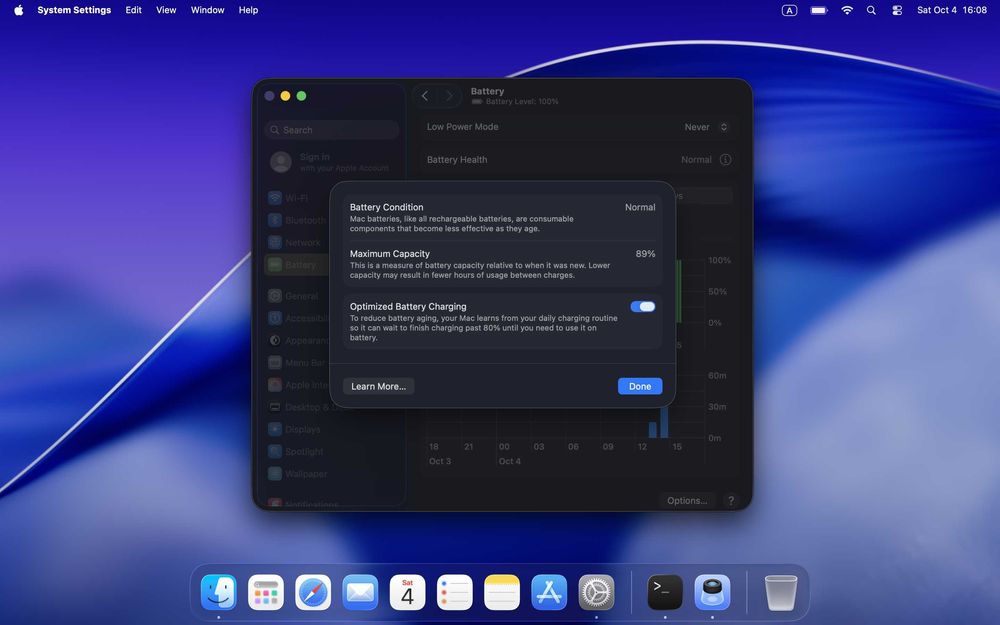Open the View menu
This screenshot has height=625, width=1000.
[x=166, y=10]
